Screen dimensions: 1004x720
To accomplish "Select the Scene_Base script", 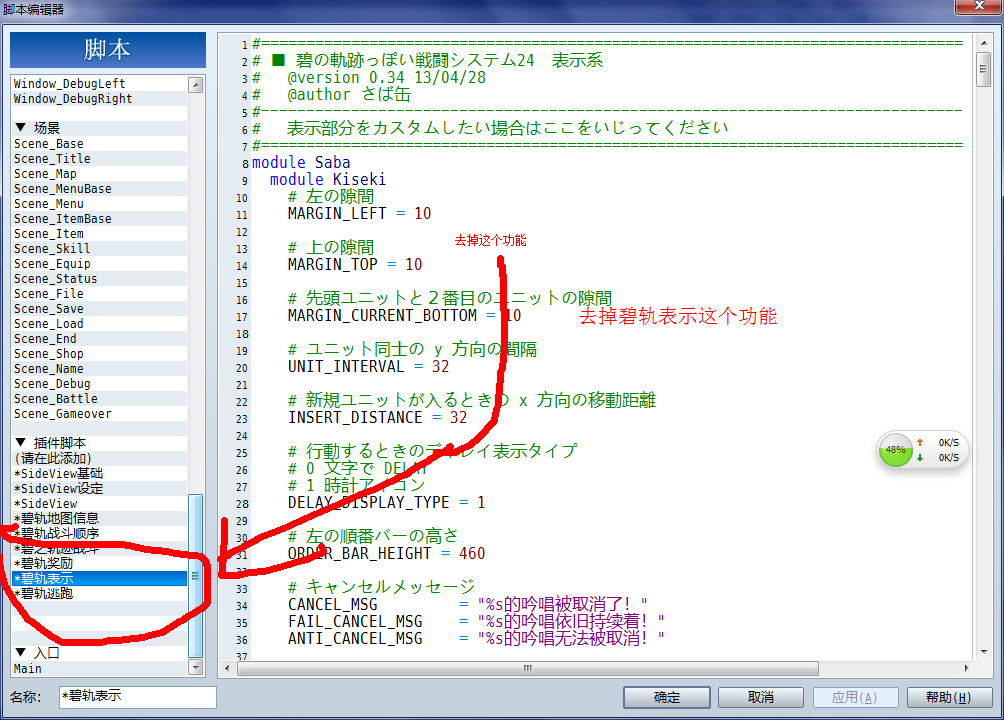I will [99, 143].
